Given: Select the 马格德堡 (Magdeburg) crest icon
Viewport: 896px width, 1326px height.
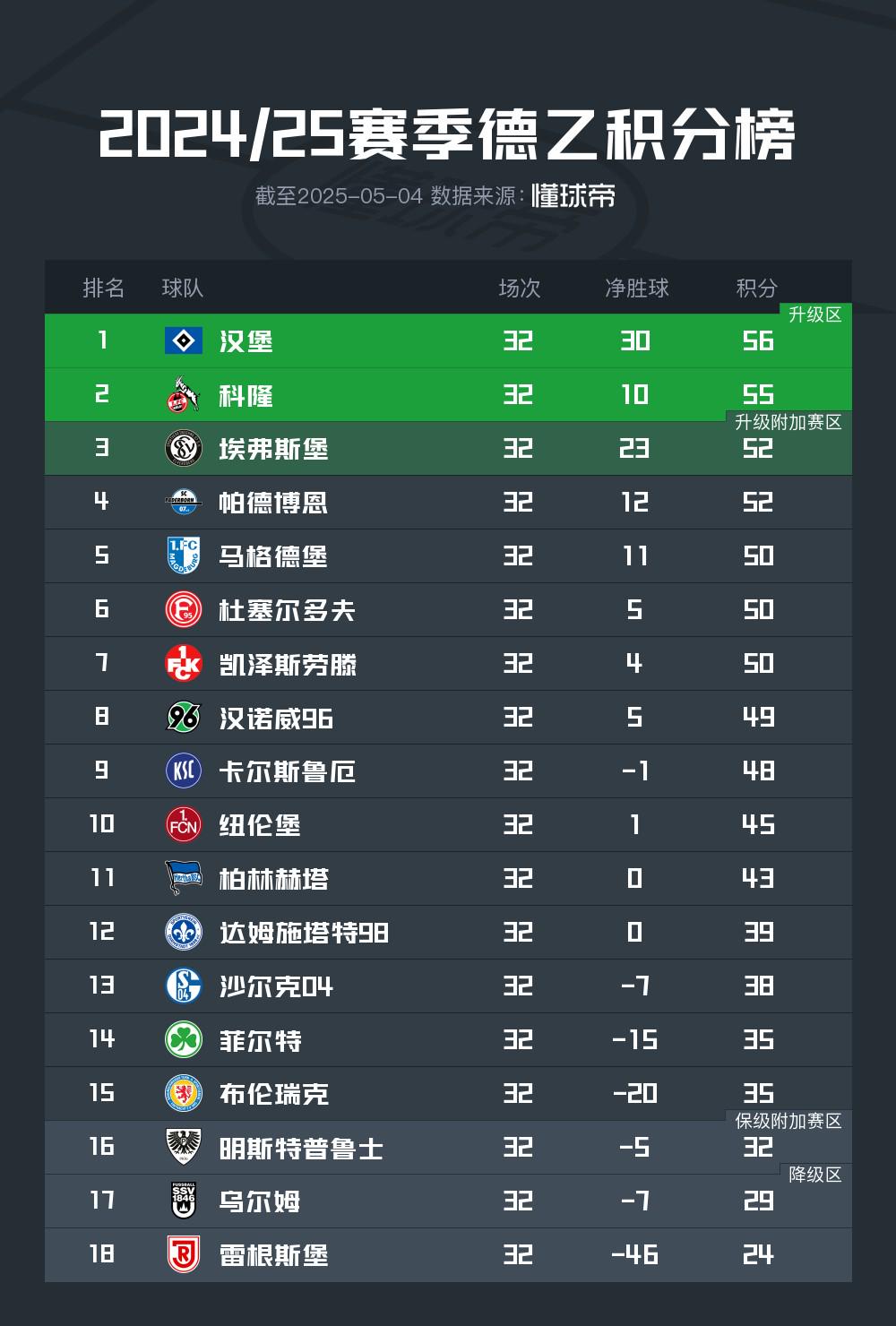Looking at the screenshot, I should [x=184, y=555].
